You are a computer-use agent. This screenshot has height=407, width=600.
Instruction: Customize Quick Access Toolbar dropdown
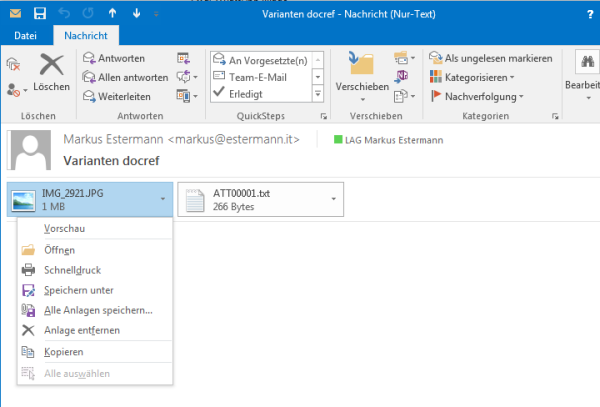pyautogui.click(x=156, y=14)
